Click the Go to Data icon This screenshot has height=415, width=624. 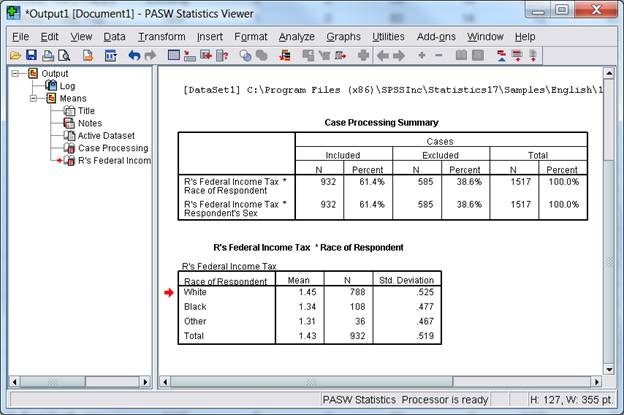(x=174, y=55)
